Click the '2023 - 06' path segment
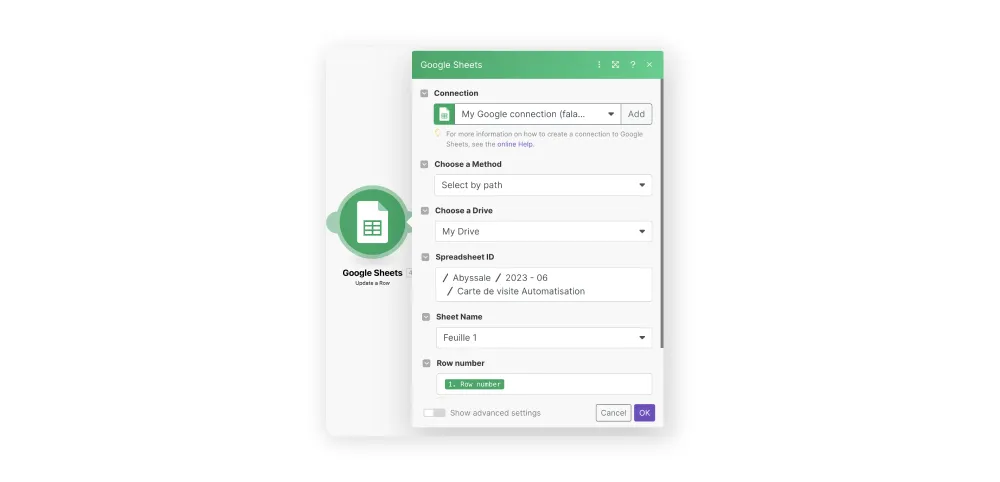 [x=527, y=278]
